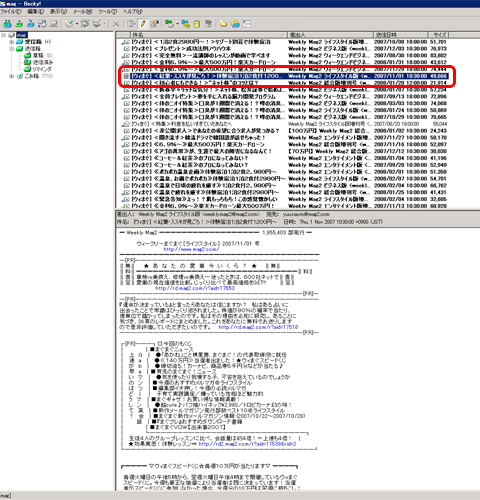
Task: Sort list by サイズ column header
Action: tap(439, 35)
